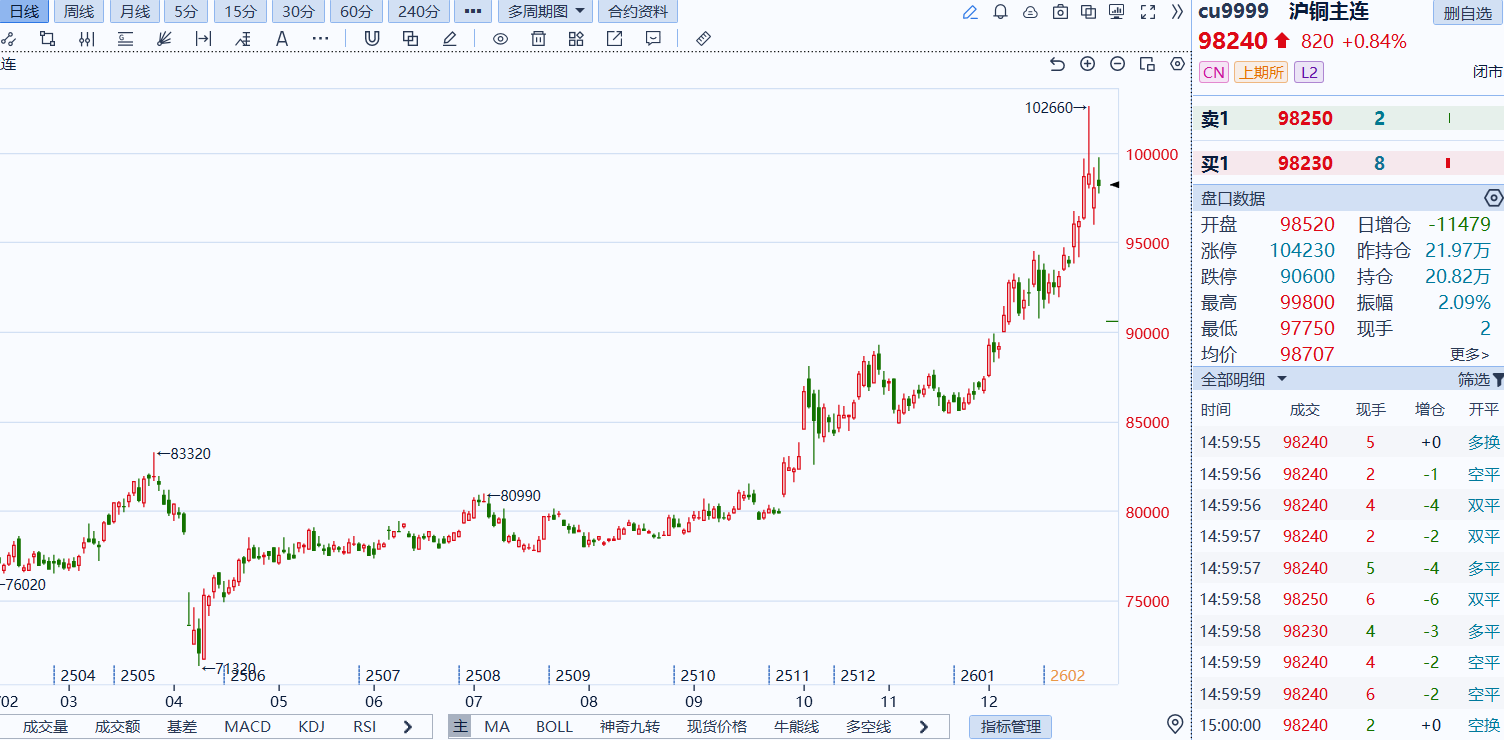Zoom in chart with plus icon
This screenshot has width=1504, height=740.
coord(1088,64)
